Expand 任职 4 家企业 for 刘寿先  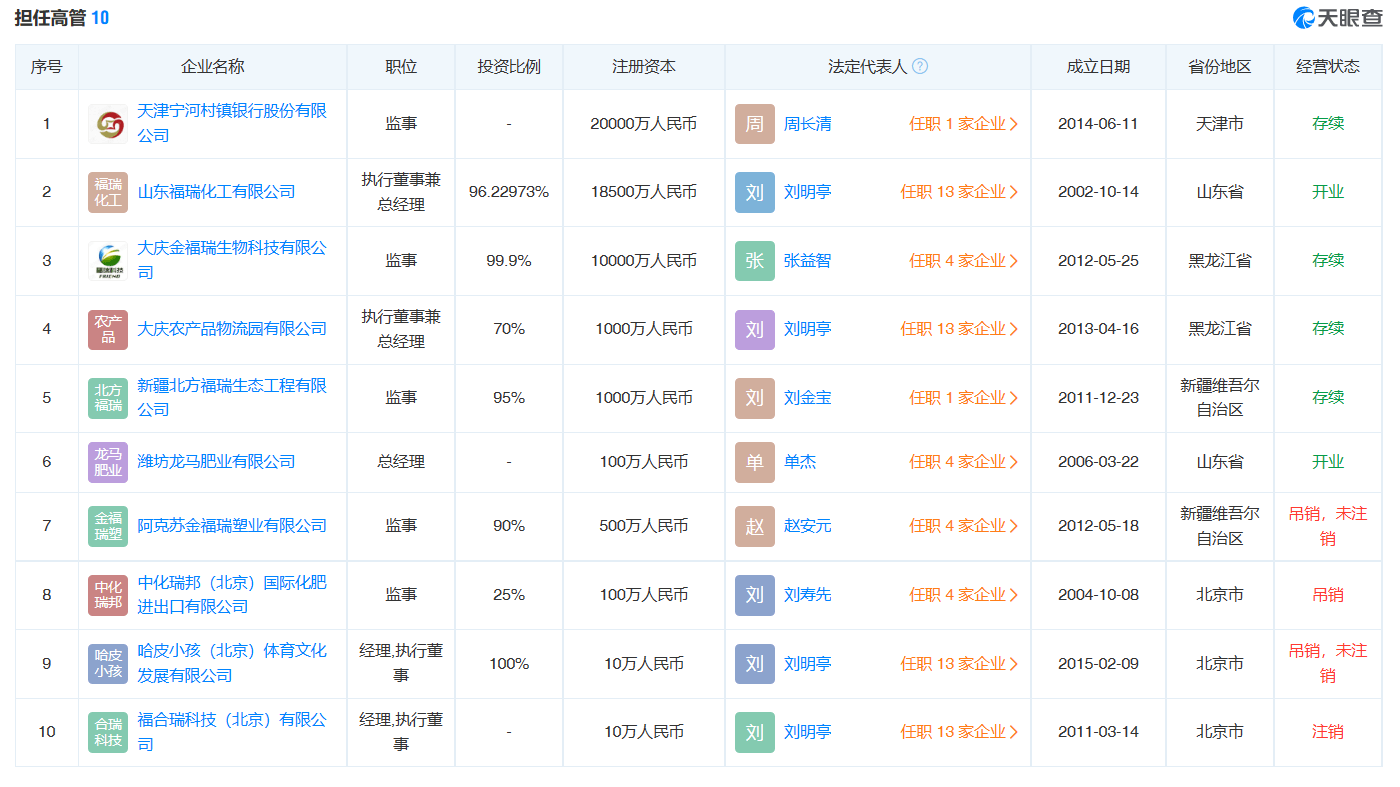(x=964, y=595)
